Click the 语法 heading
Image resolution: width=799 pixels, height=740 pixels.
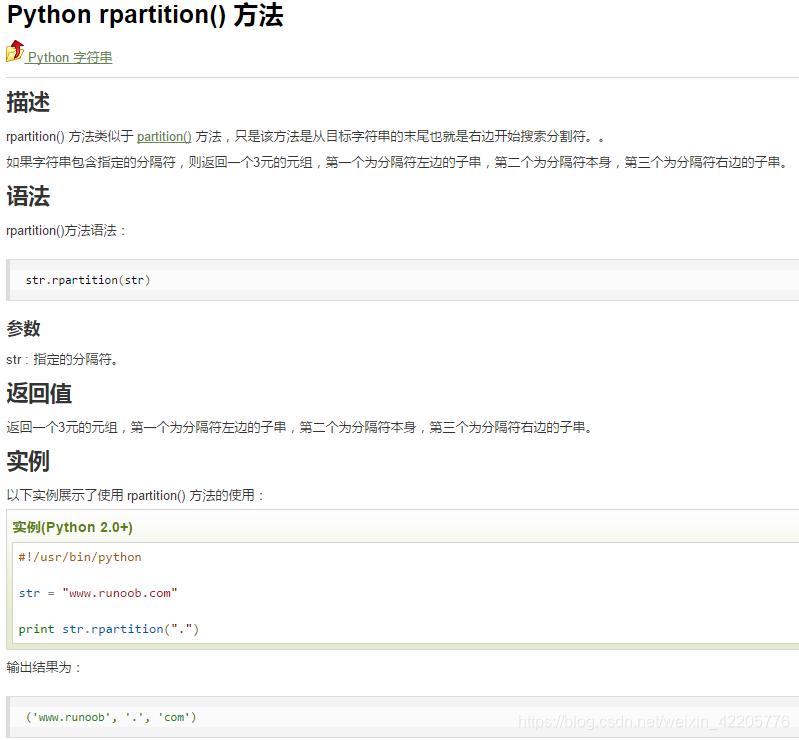click(x=28, y=196)
